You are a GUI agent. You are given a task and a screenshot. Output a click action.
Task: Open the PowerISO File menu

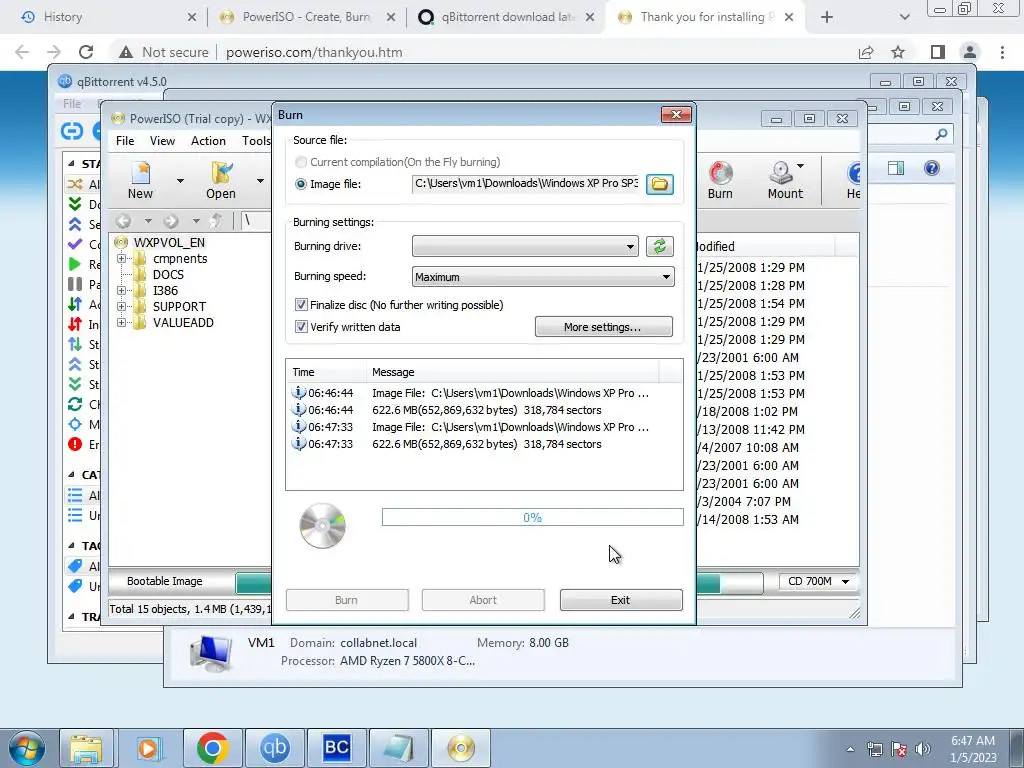(x=125, y=141)
